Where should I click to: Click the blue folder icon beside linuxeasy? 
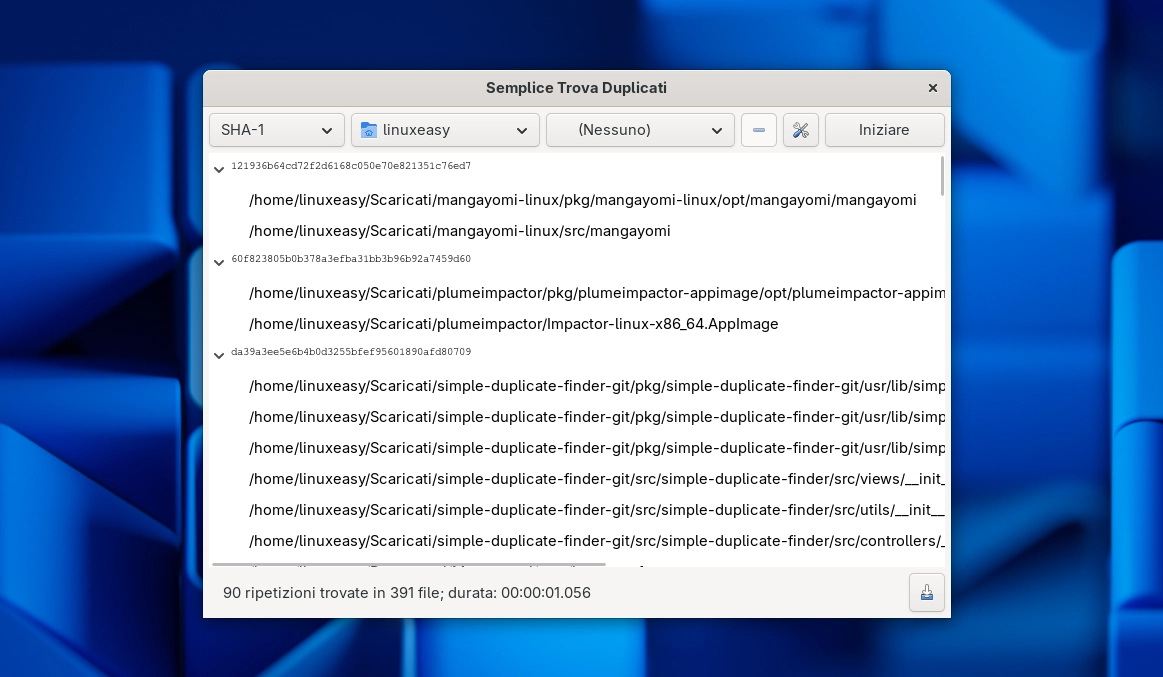(x=371, y=129)
